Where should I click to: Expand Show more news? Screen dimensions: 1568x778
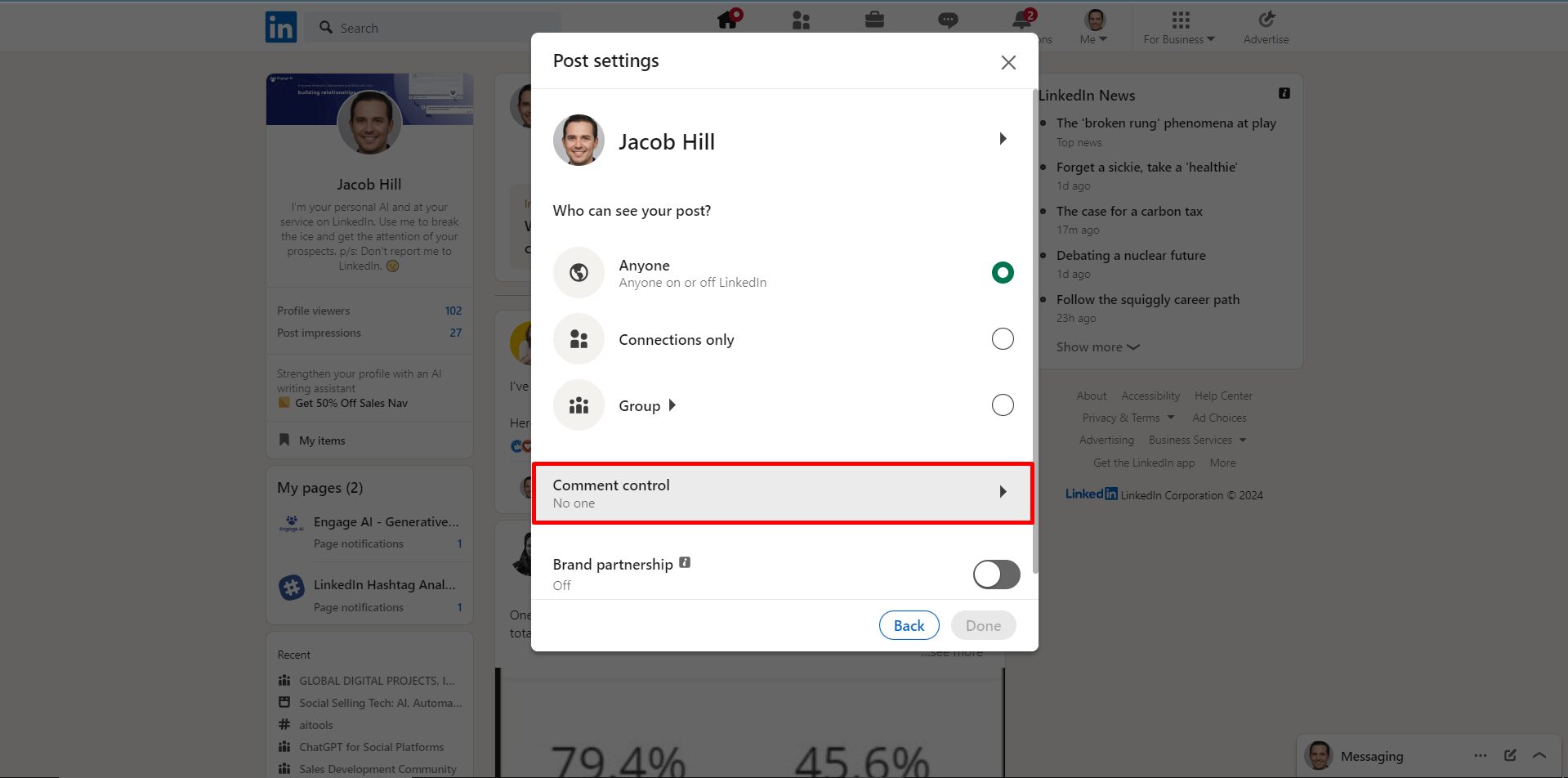(1097, 347)
